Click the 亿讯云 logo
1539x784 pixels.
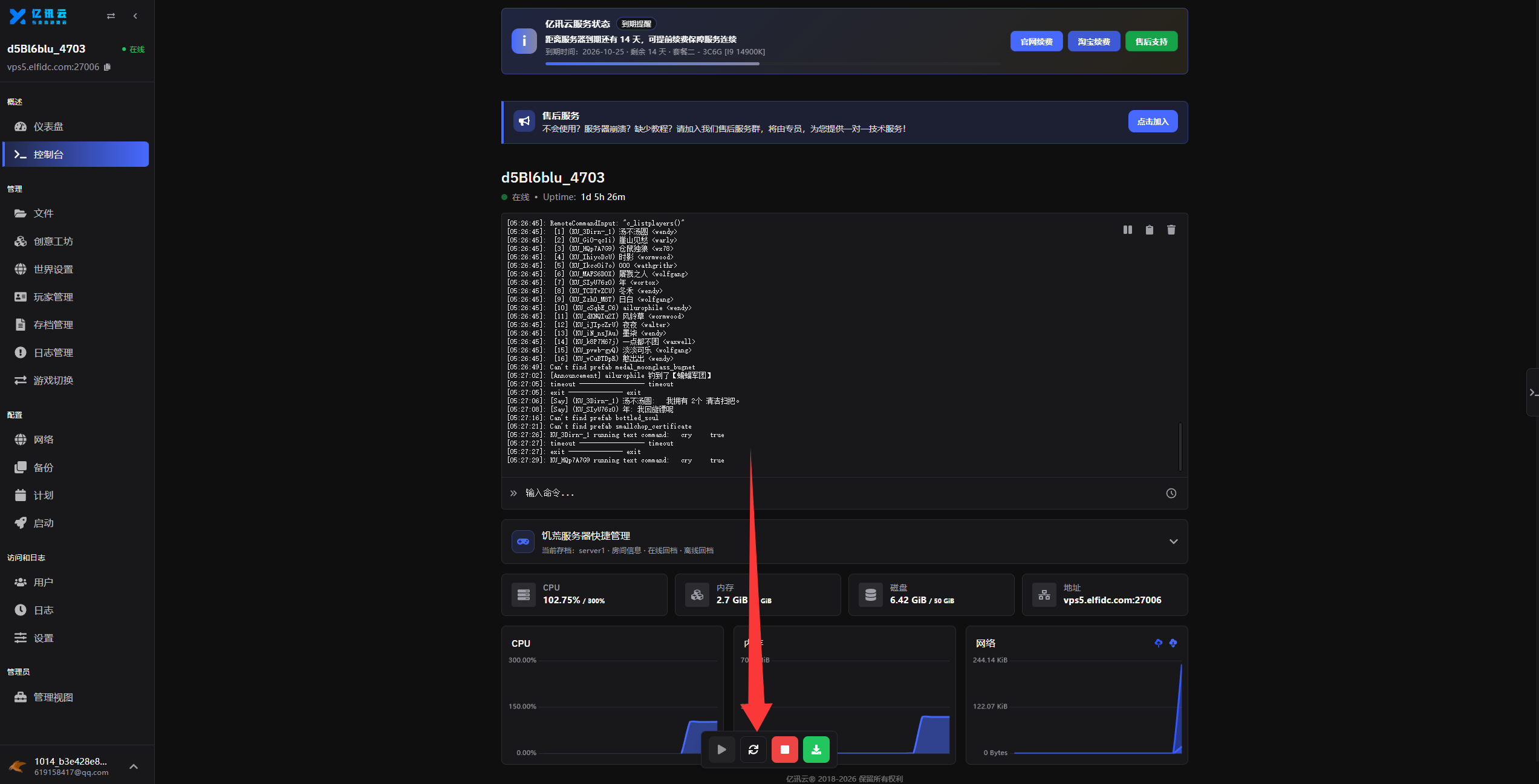pyautogui.click(x=38, y=16)
